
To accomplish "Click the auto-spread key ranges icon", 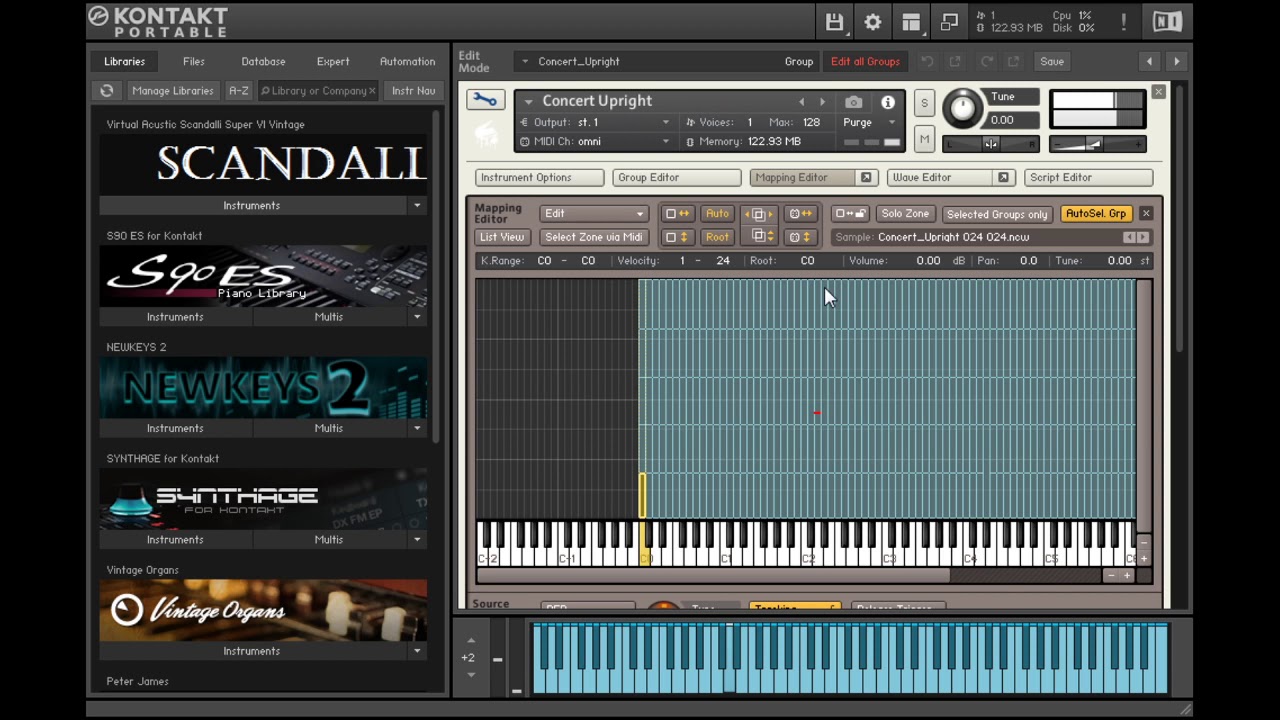I will pos(677,214).
